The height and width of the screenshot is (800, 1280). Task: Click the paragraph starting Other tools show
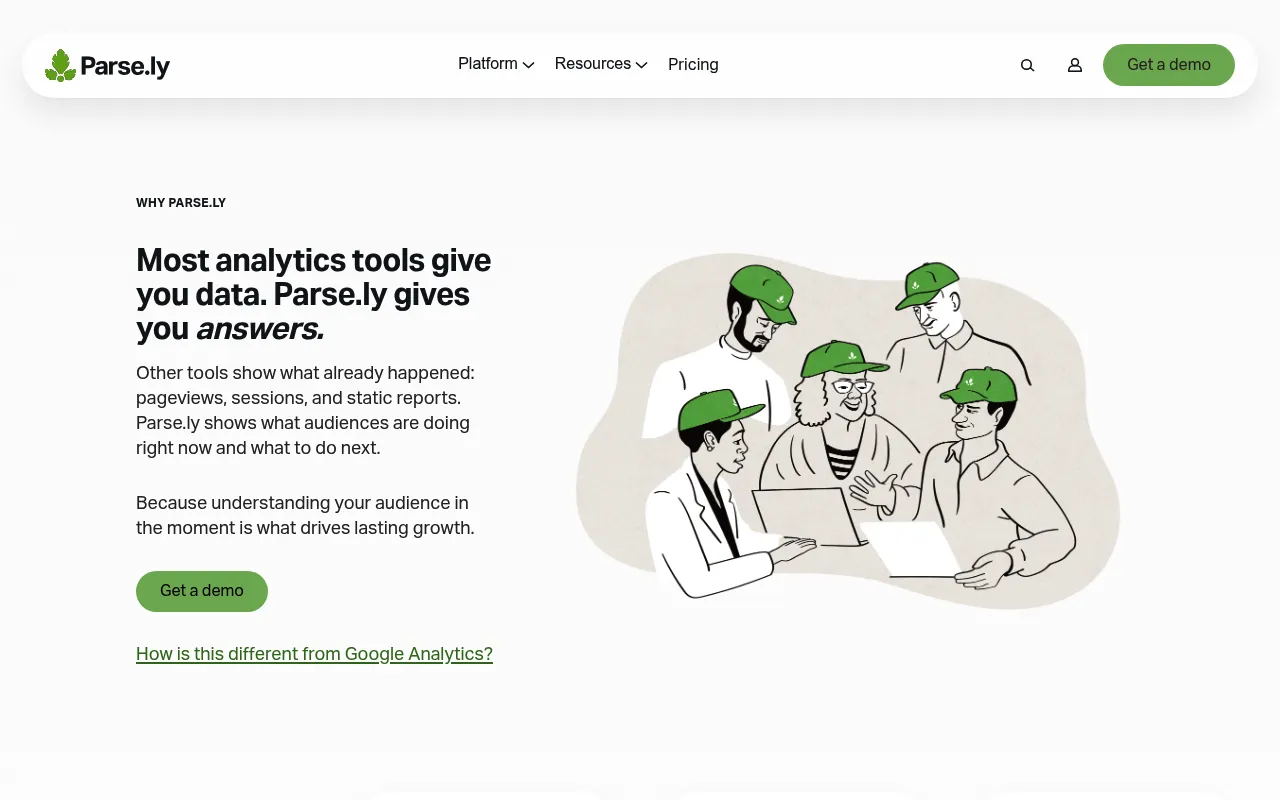[305, 410]
